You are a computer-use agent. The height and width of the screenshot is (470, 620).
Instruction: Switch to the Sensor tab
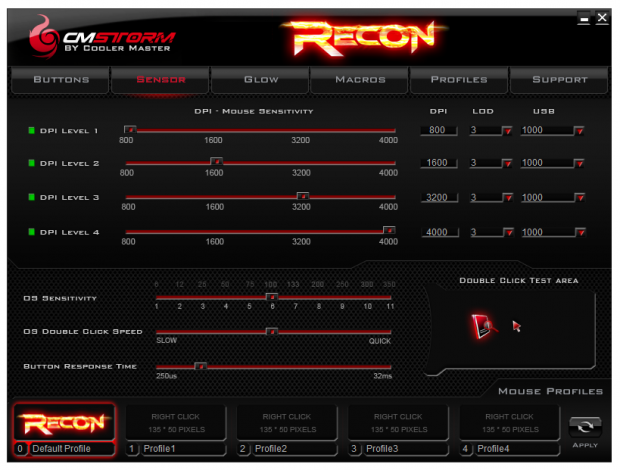click(x=161, y=80)
